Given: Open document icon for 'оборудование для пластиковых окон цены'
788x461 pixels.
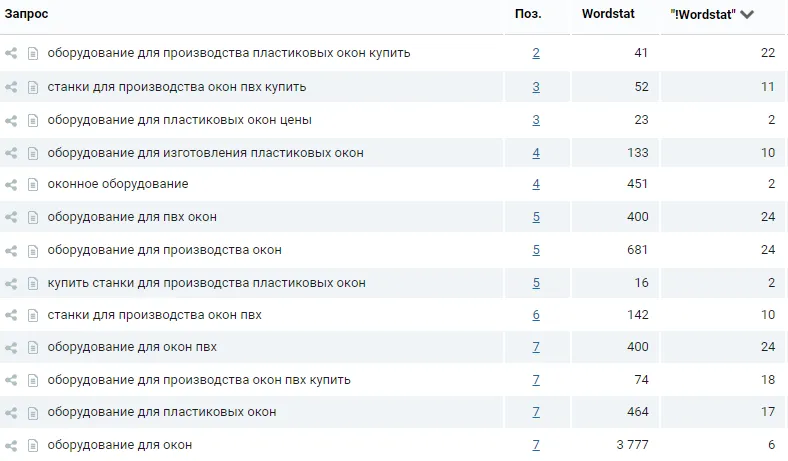Looking at the screenshot, I should coord(33,120).
